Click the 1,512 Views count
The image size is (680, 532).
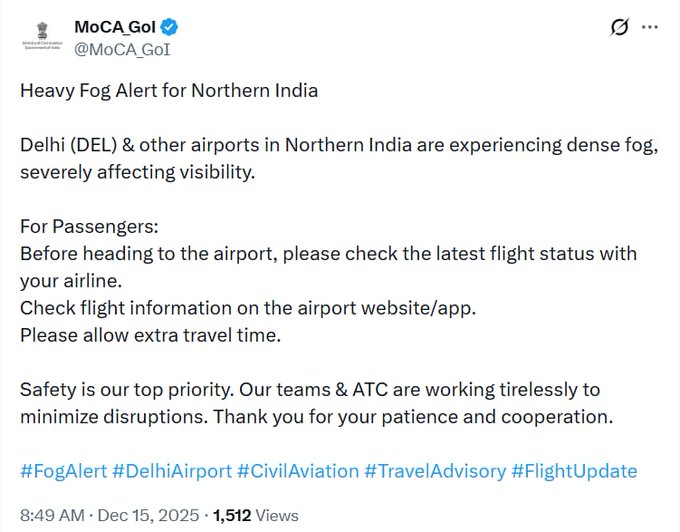(x=255, y=516)
